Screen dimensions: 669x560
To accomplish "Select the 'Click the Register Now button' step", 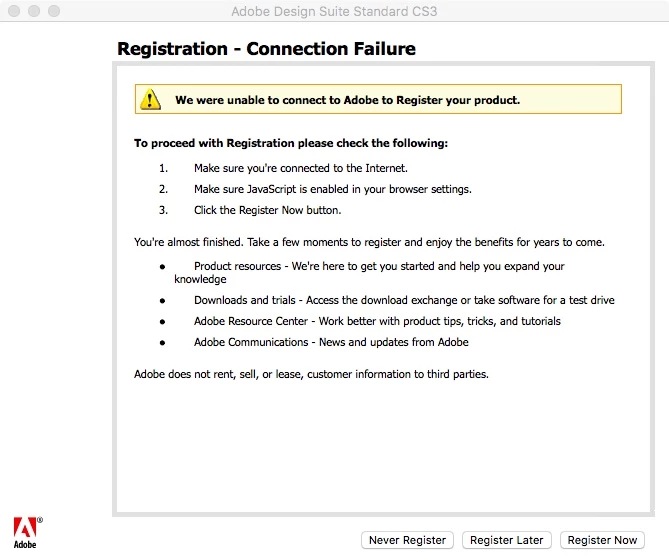I will point(268,210).
